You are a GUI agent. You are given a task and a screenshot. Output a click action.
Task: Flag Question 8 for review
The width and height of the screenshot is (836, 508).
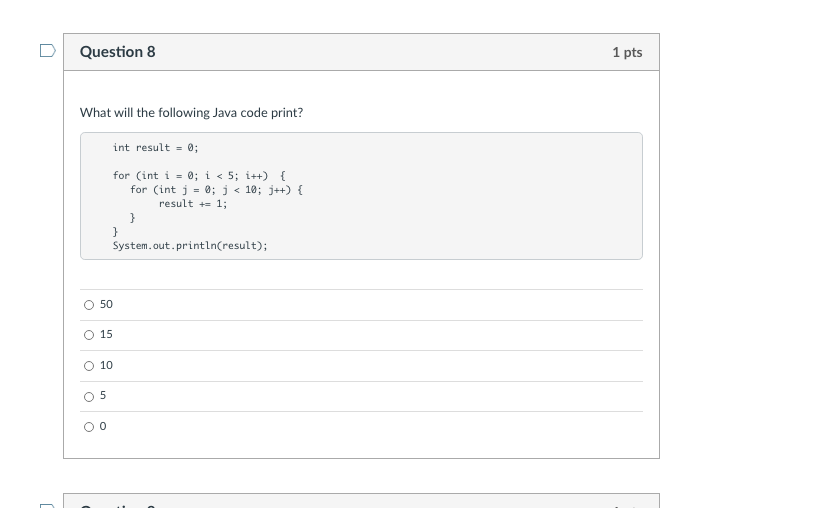tap(47, 51)
